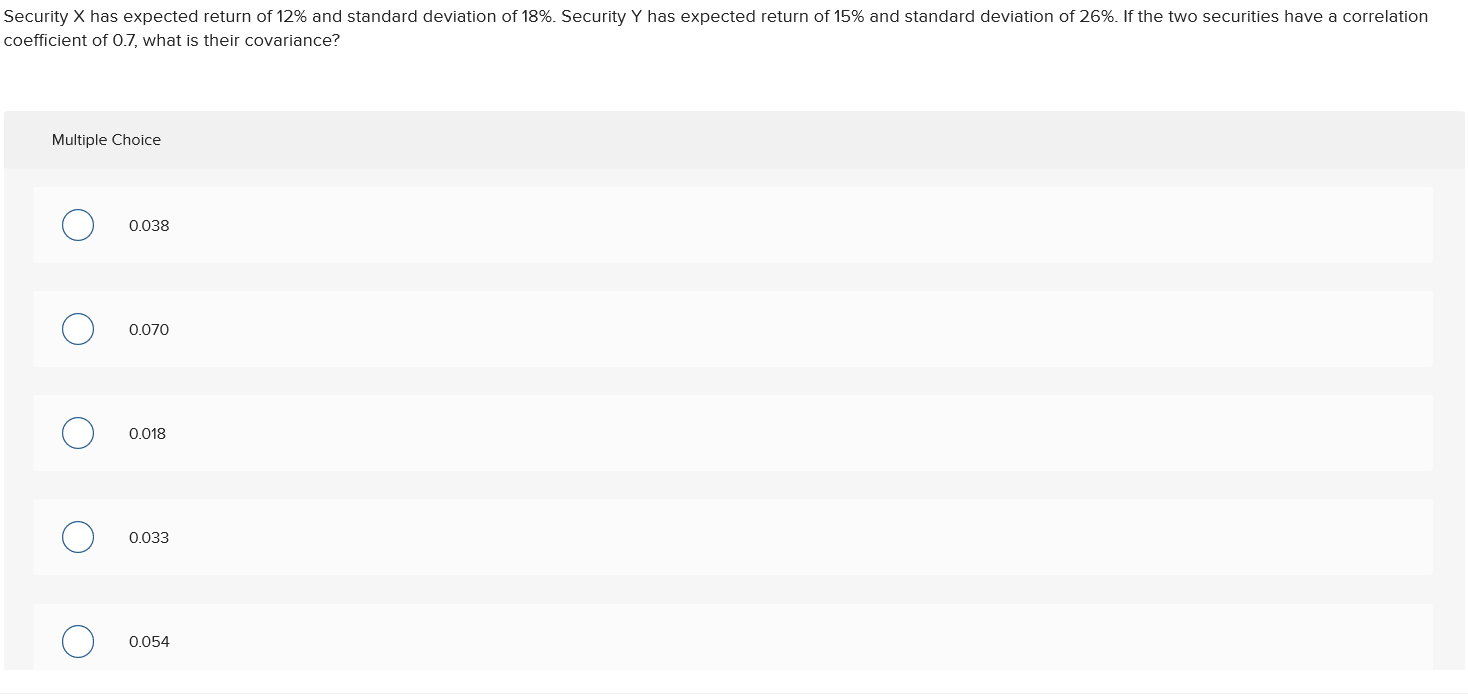Select the radio button for 0.054
The image size is (1468, 697).
78,640
